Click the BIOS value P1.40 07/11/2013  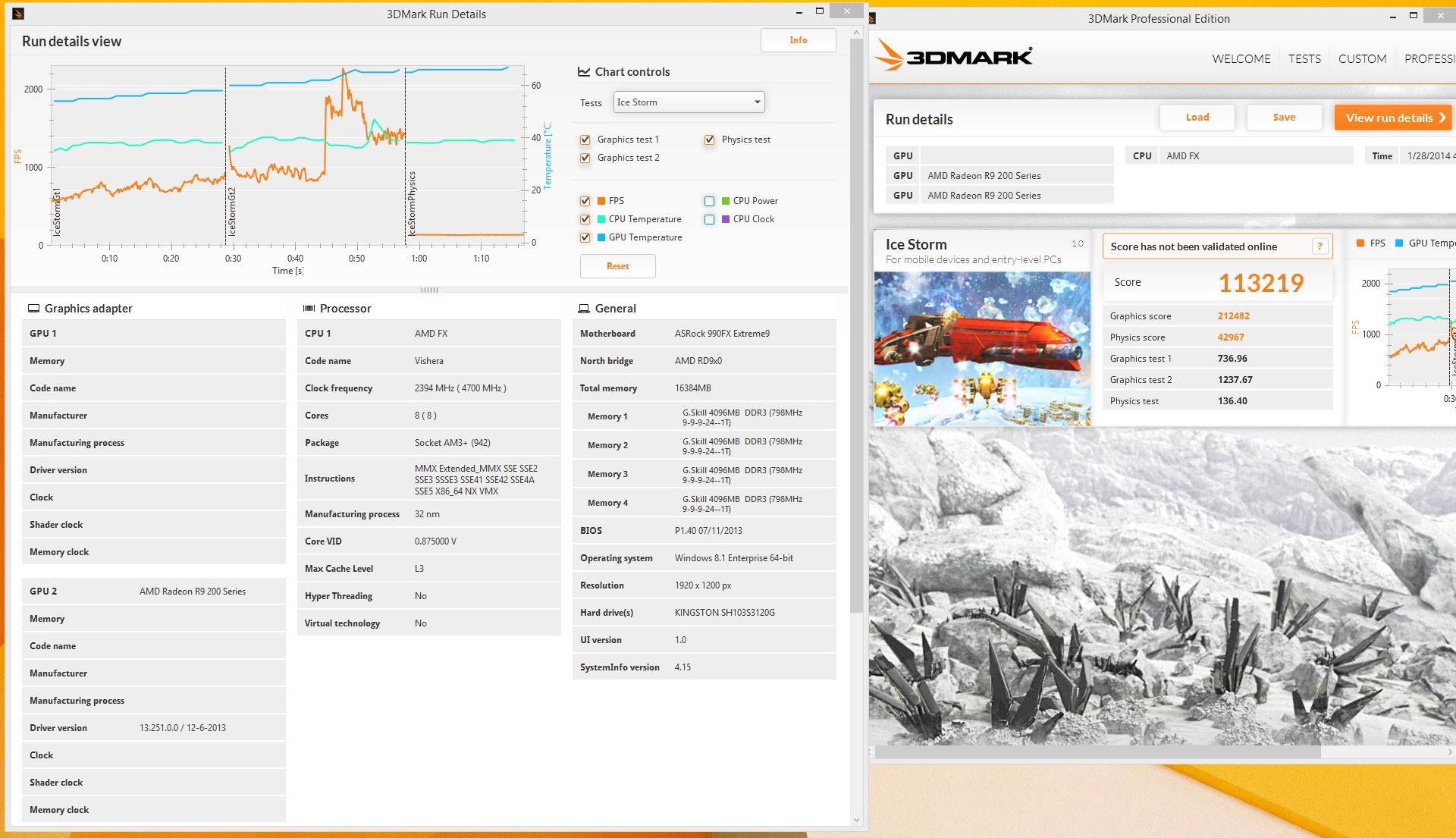[x=708, y=531]
